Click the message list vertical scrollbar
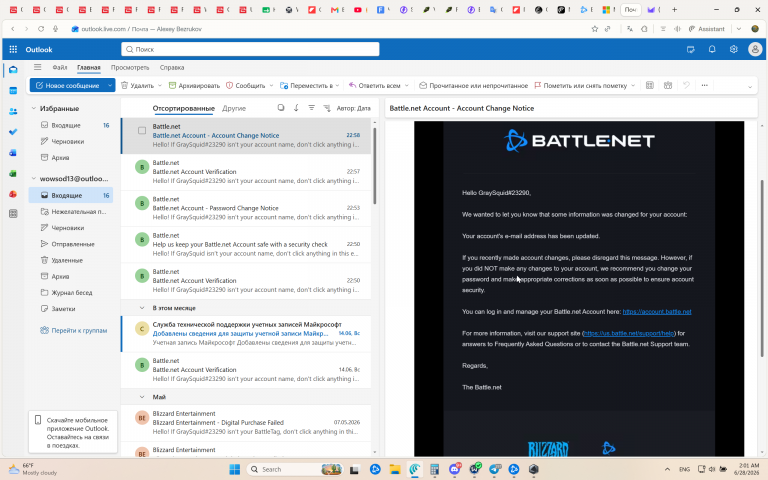 375,167
